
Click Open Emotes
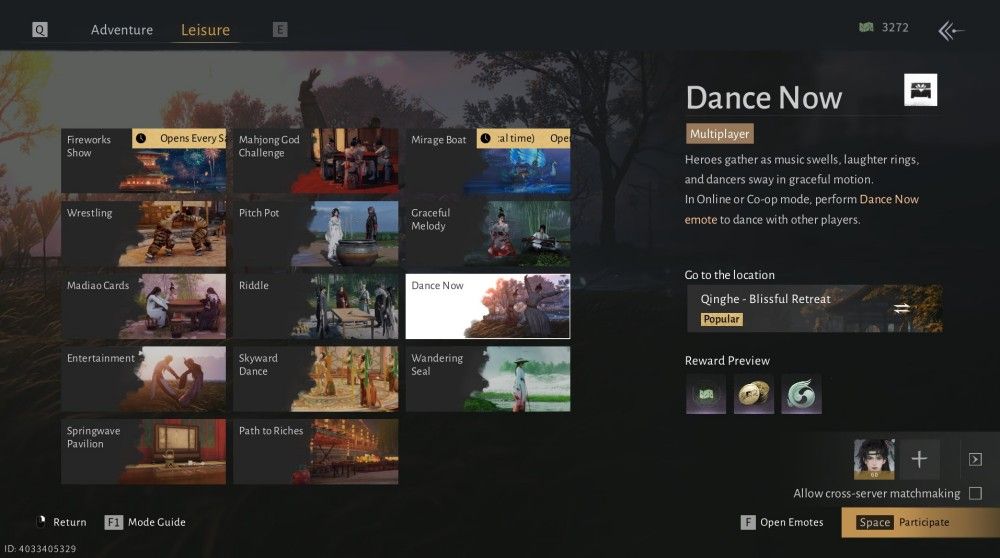click(791, 522)
